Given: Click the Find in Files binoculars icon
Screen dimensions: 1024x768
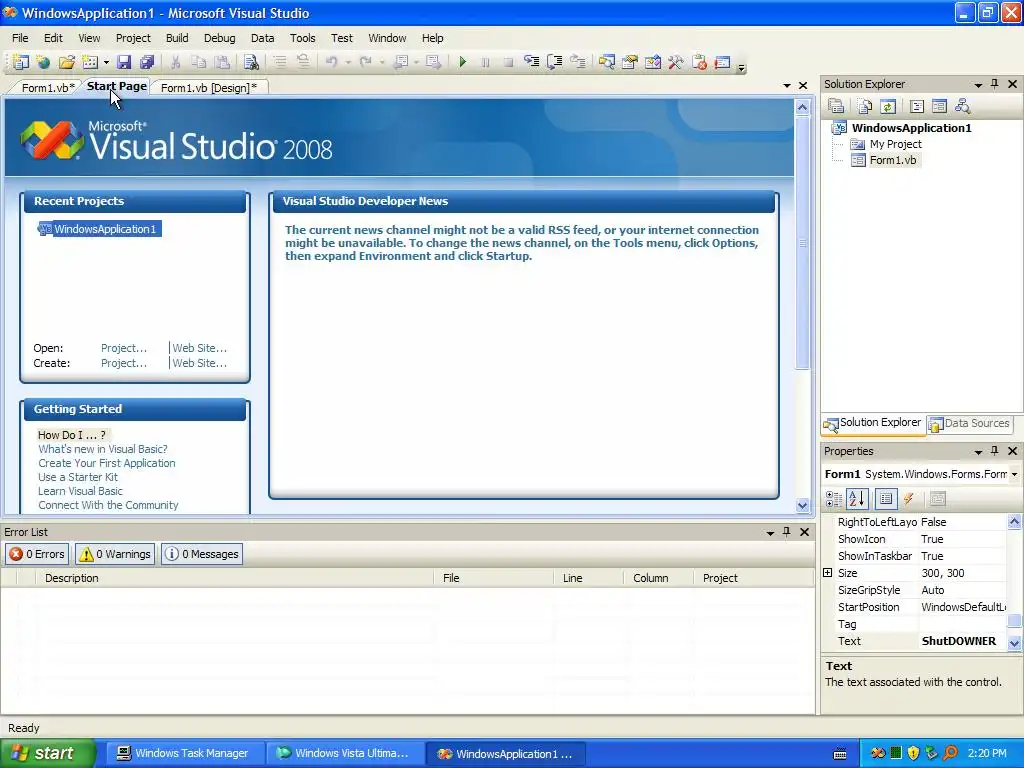Looking at the screenshot, I should click(251, 62).
